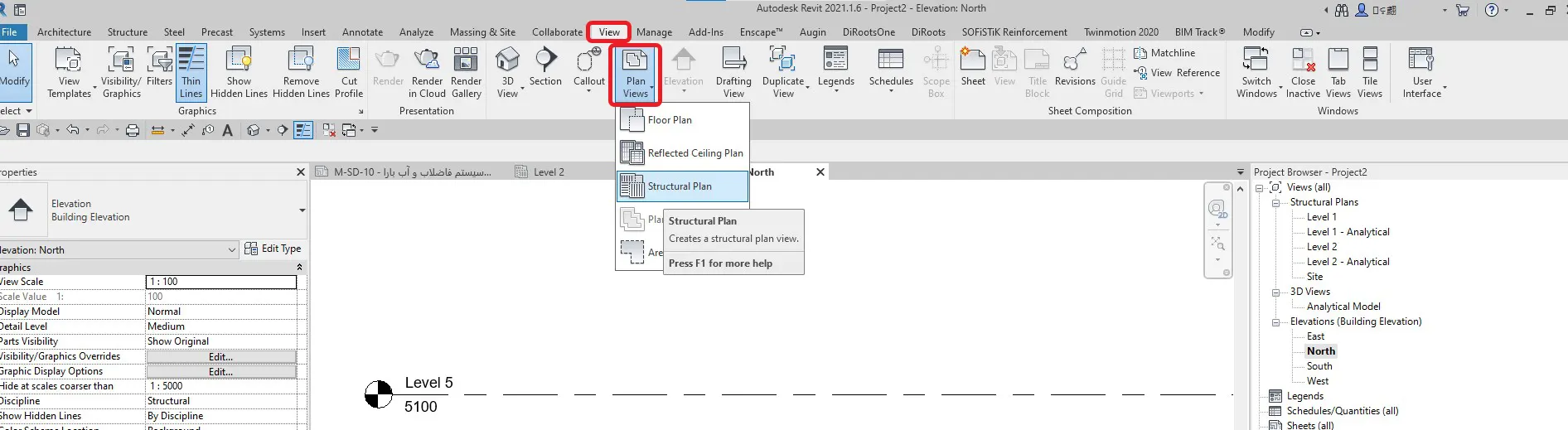This screenshot has width=1568, height=430.
Task: Open the Schedules dropdown
Action: (x=891, y=68)
